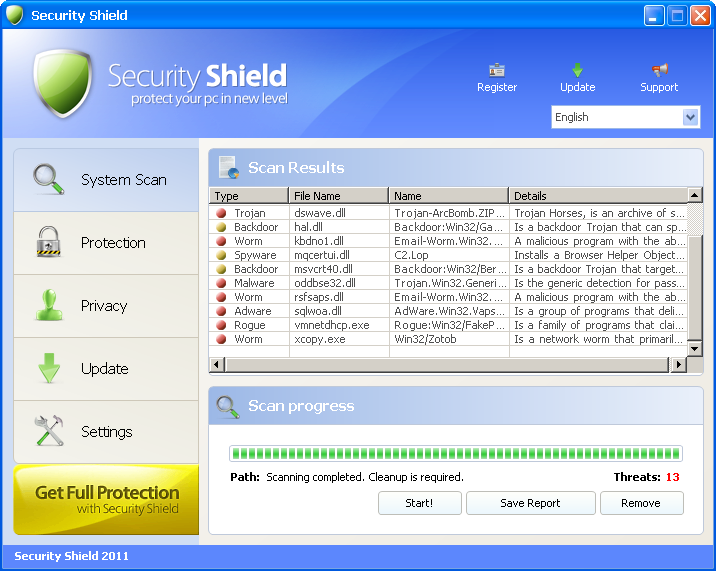Click the green Update arrow in header
Viewport: 716px width, 571px height.
pyautogui.click(x=577, y=70)
